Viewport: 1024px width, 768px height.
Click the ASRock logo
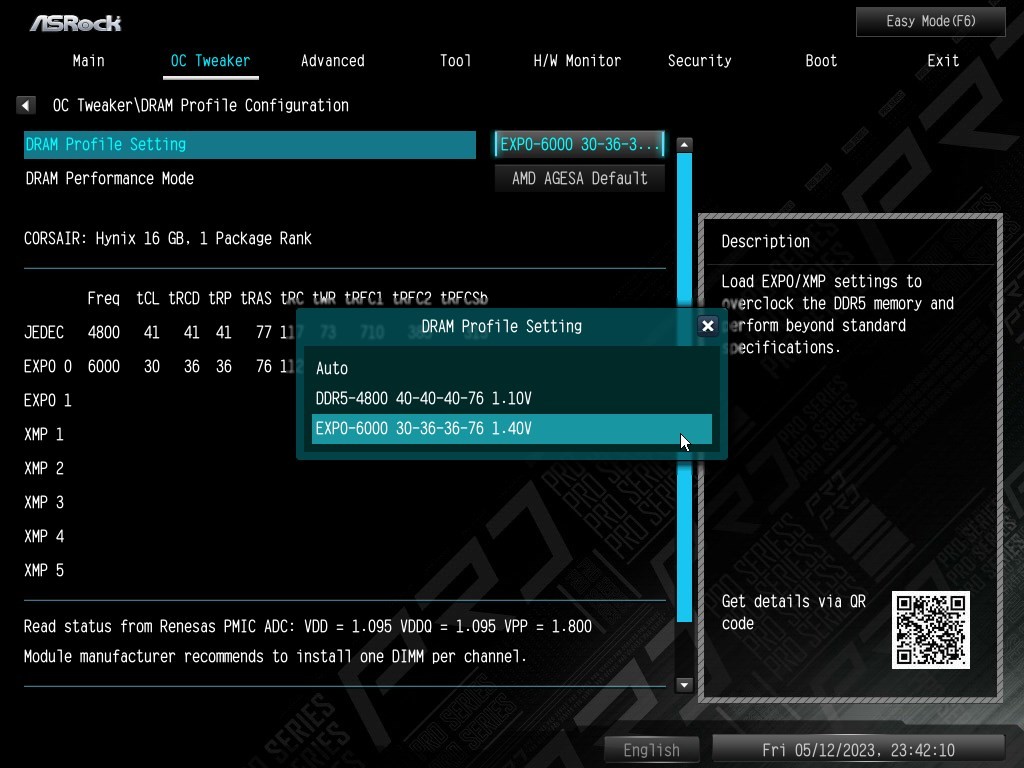click(x=75, y=22)
